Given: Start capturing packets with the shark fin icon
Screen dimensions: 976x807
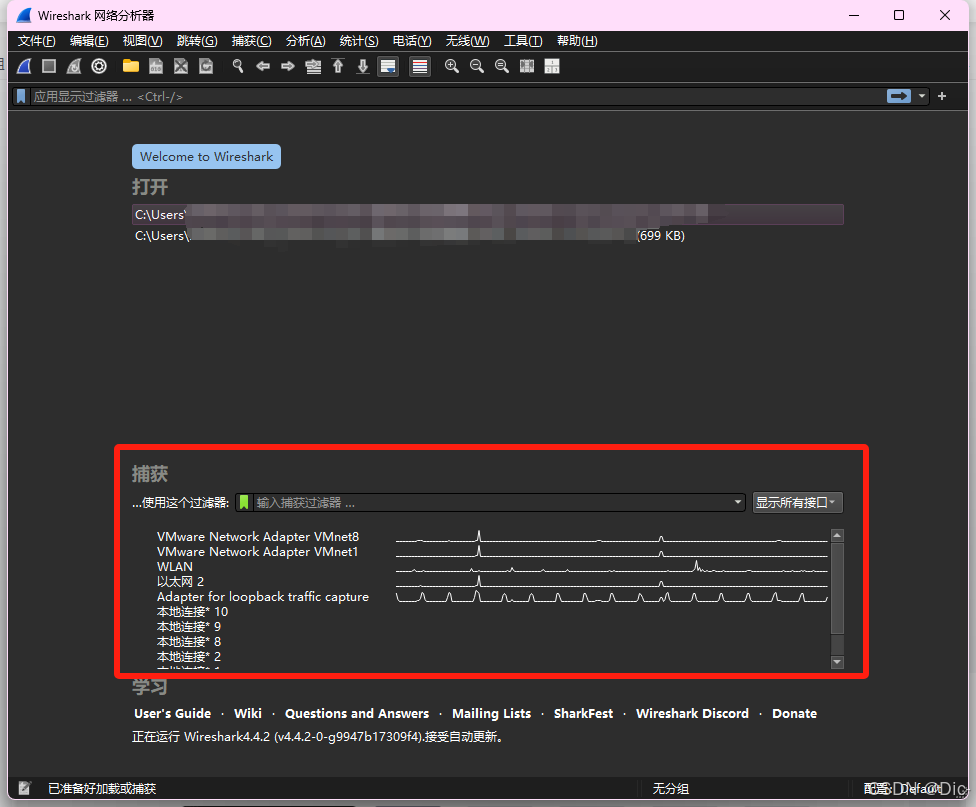Looking at the screenshot, I should click(x=24, y=66).
